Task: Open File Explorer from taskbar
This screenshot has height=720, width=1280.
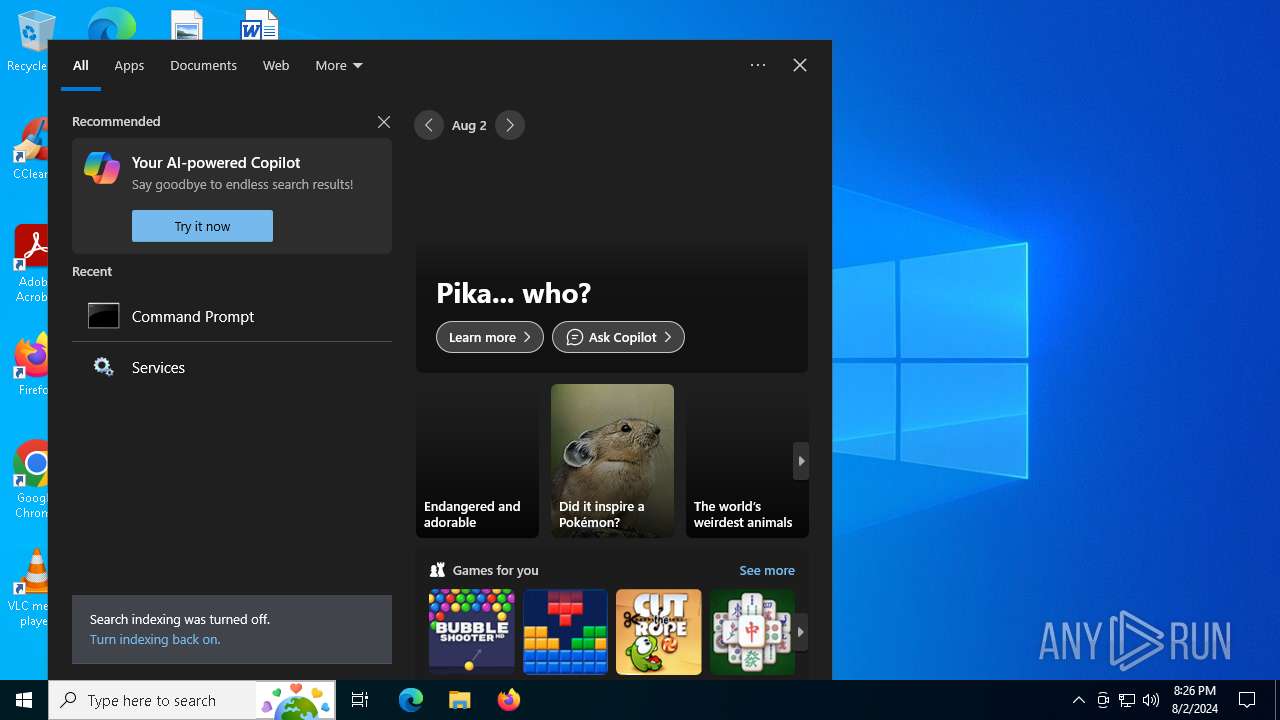Action: (459, 700)
